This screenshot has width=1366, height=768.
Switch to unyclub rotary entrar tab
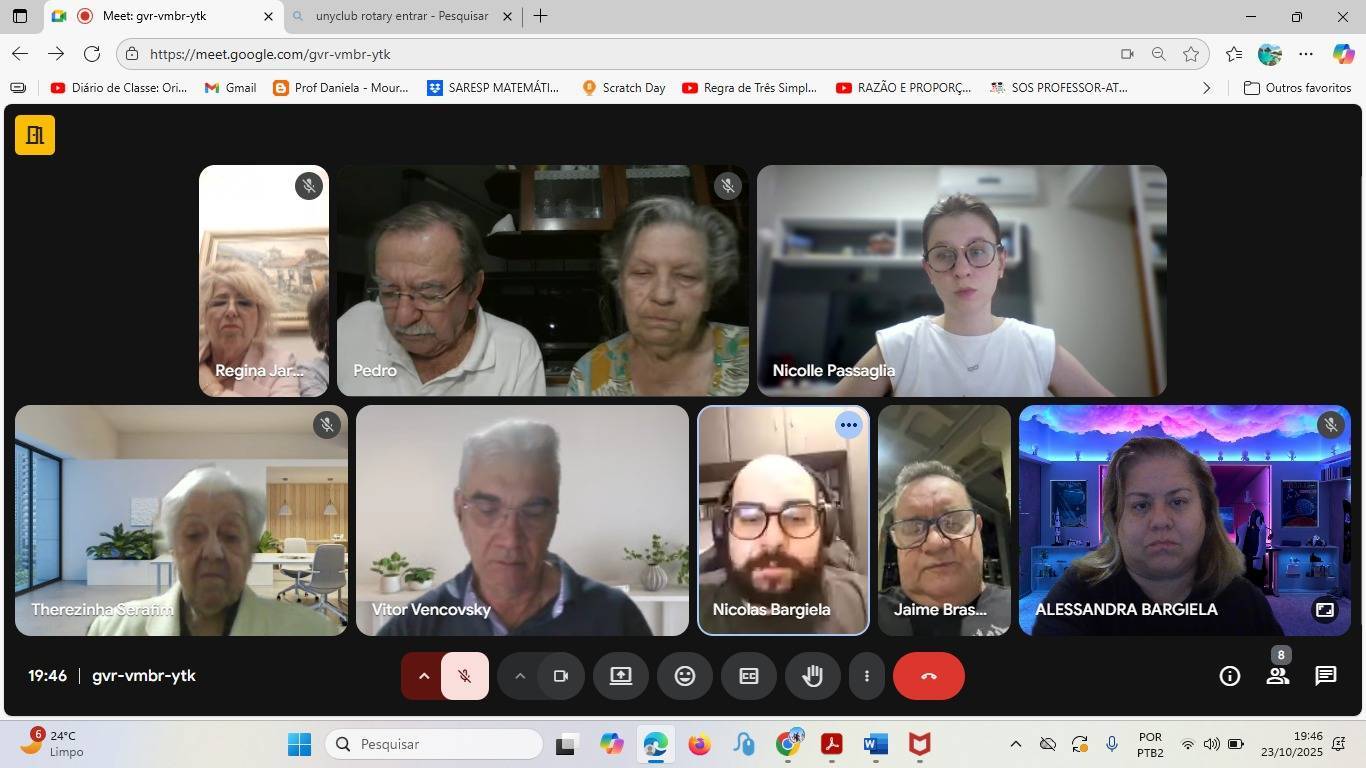point(401,16)
